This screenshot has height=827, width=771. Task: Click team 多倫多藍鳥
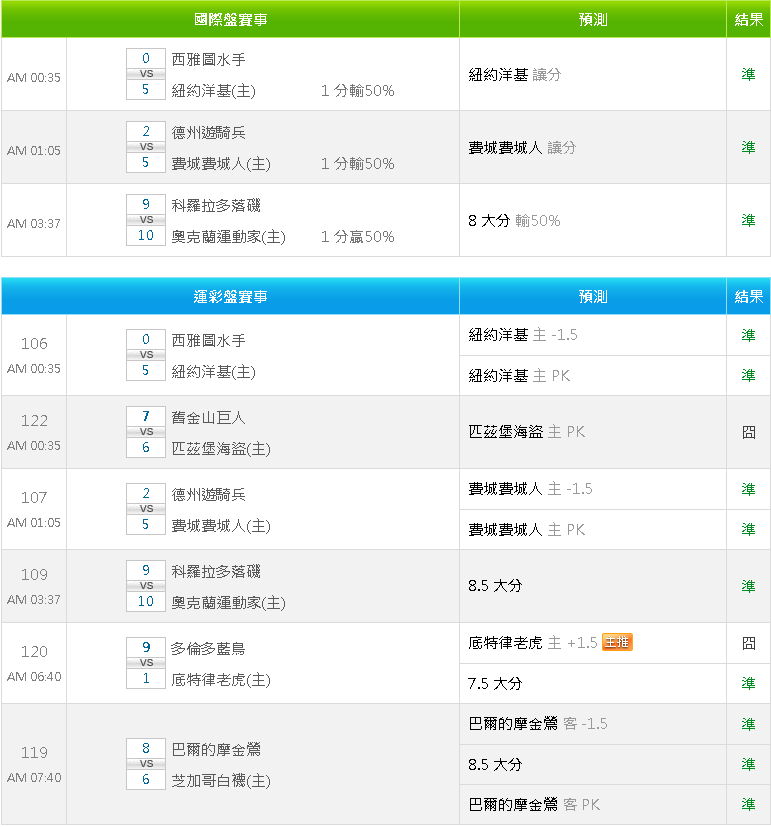(208, 649)
